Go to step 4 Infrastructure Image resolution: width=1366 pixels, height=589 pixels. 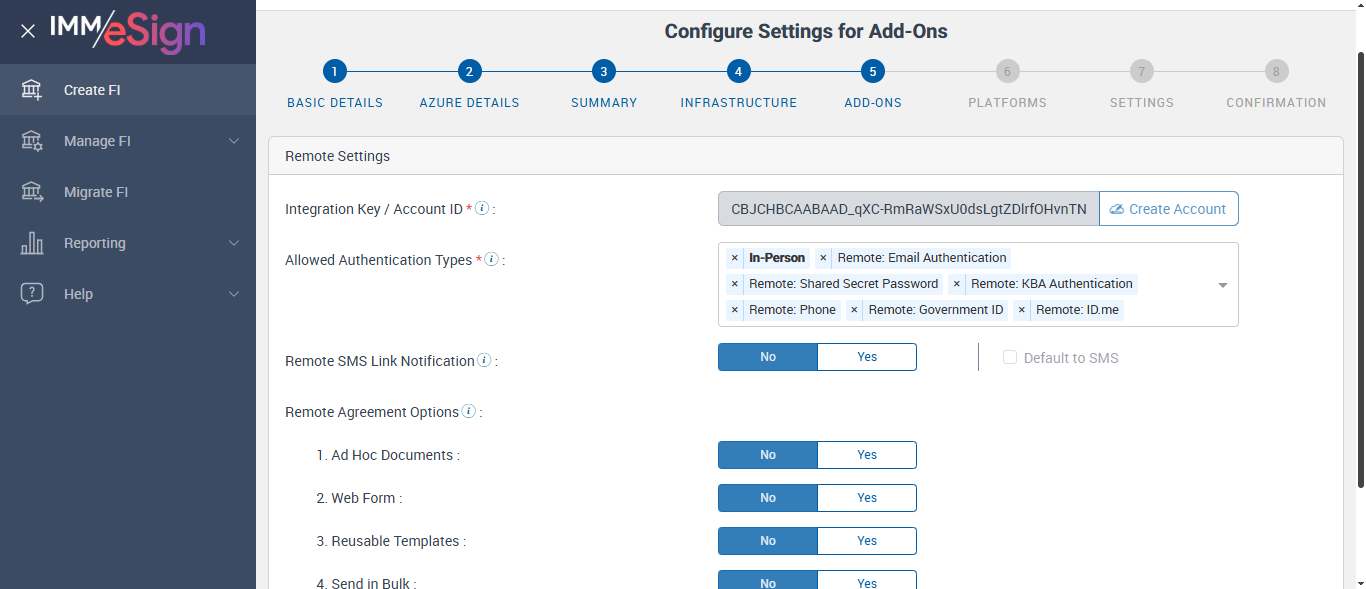point(738,72)
